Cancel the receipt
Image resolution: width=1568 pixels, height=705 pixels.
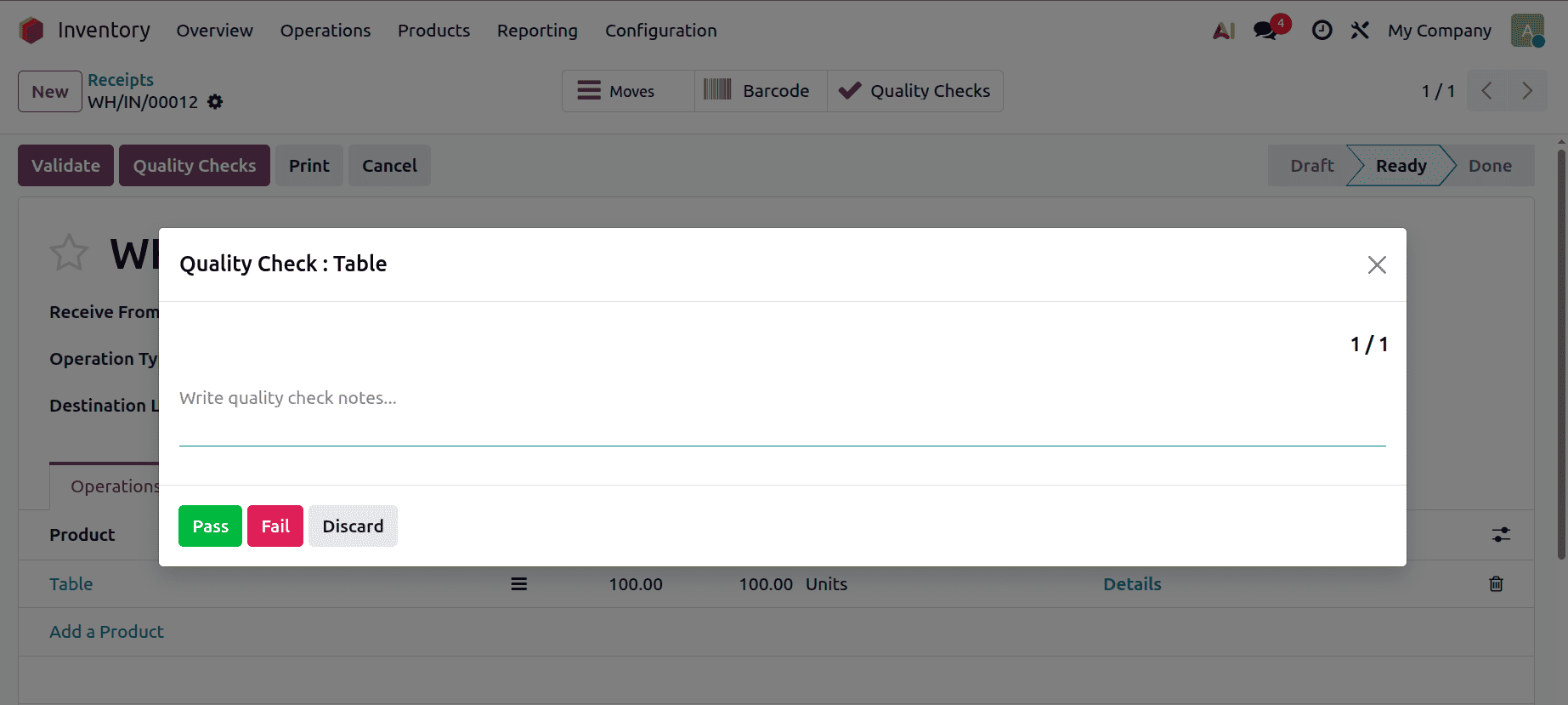[389, 165]
